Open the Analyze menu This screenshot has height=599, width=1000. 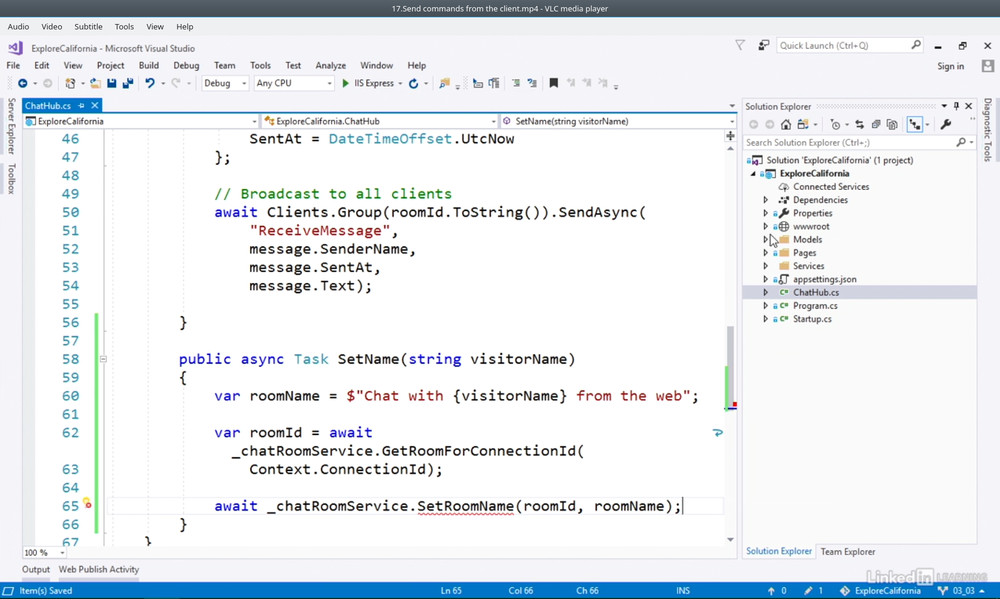pos(330,65)
